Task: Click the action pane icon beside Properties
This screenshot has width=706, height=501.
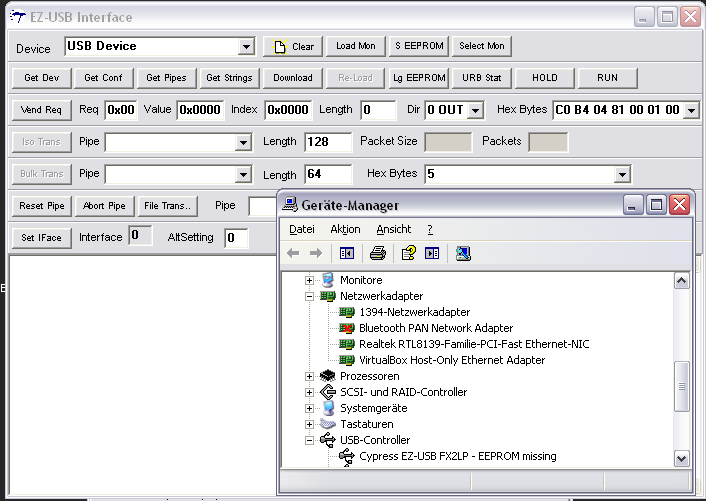Action: tap(432, 253)
